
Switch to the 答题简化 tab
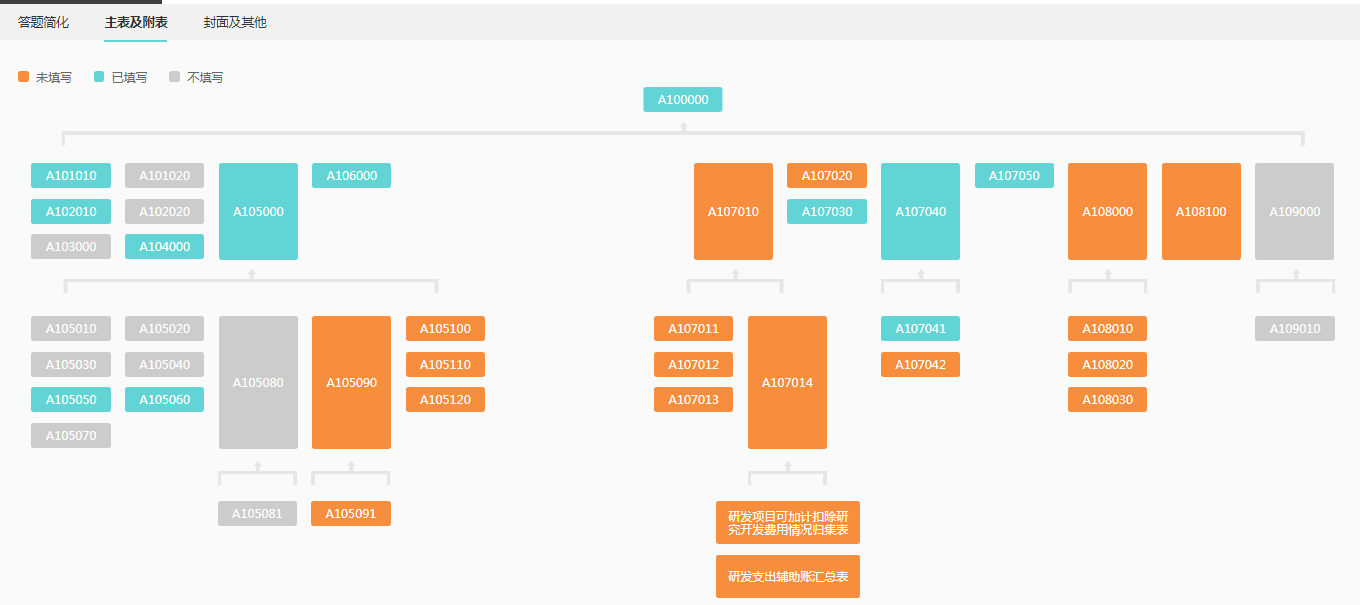tap(43, 22)
